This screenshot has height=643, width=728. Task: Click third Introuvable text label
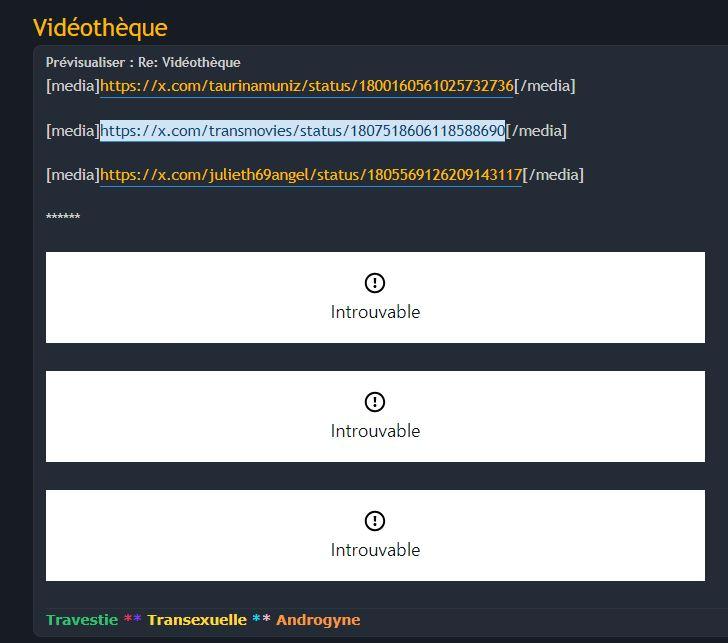pos(375,550)
